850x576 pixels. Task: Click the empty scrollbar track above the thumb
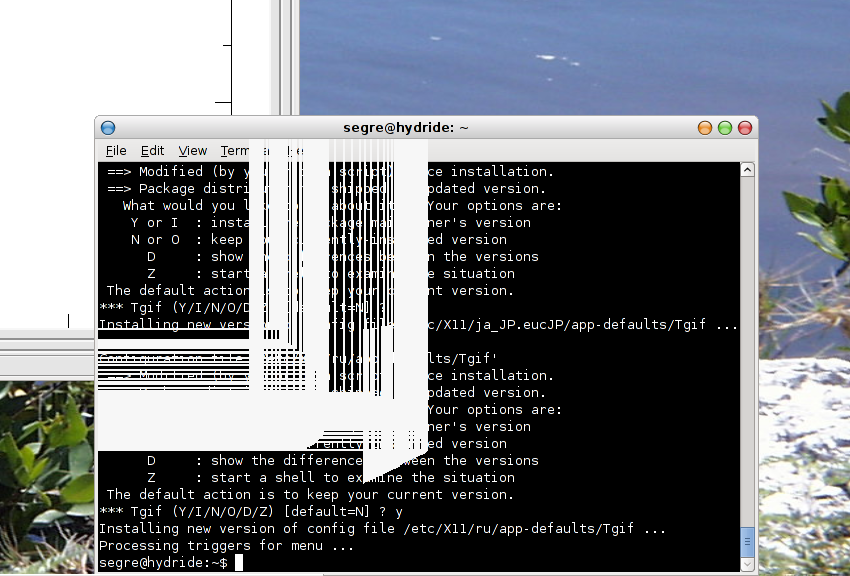click(747, 350)
